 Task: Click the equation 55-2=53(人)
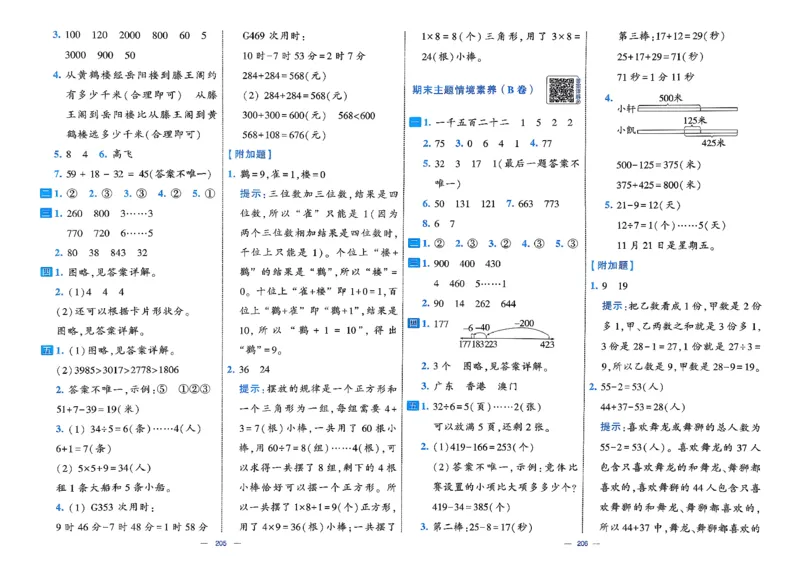632,387
